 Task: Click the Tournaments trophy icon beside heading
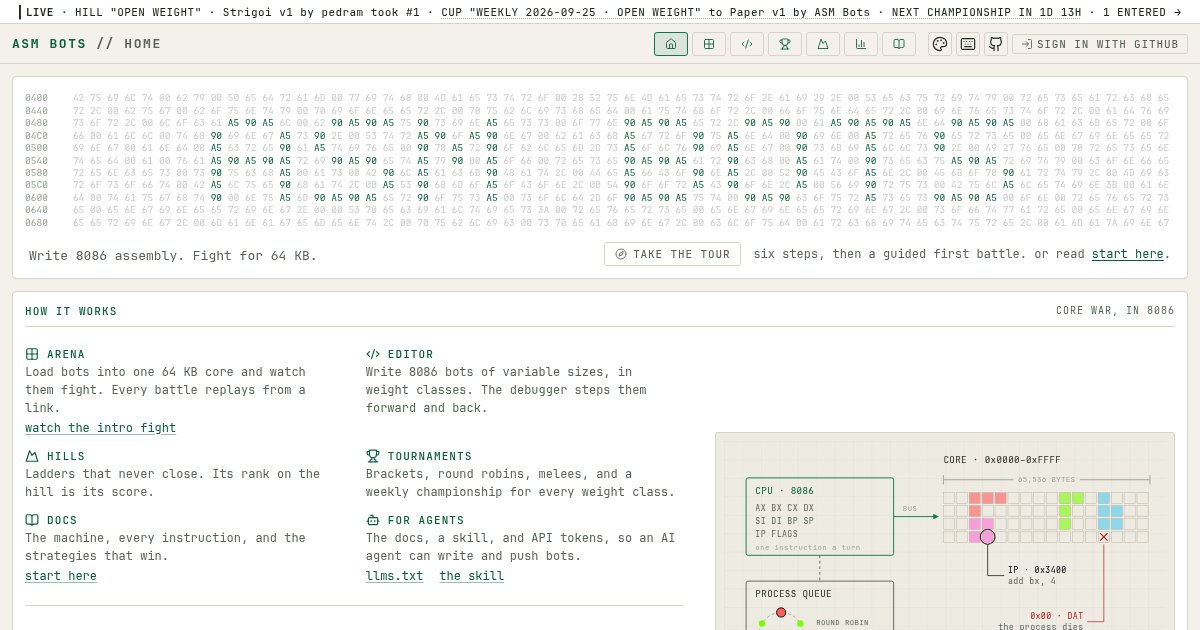[373, 456]
